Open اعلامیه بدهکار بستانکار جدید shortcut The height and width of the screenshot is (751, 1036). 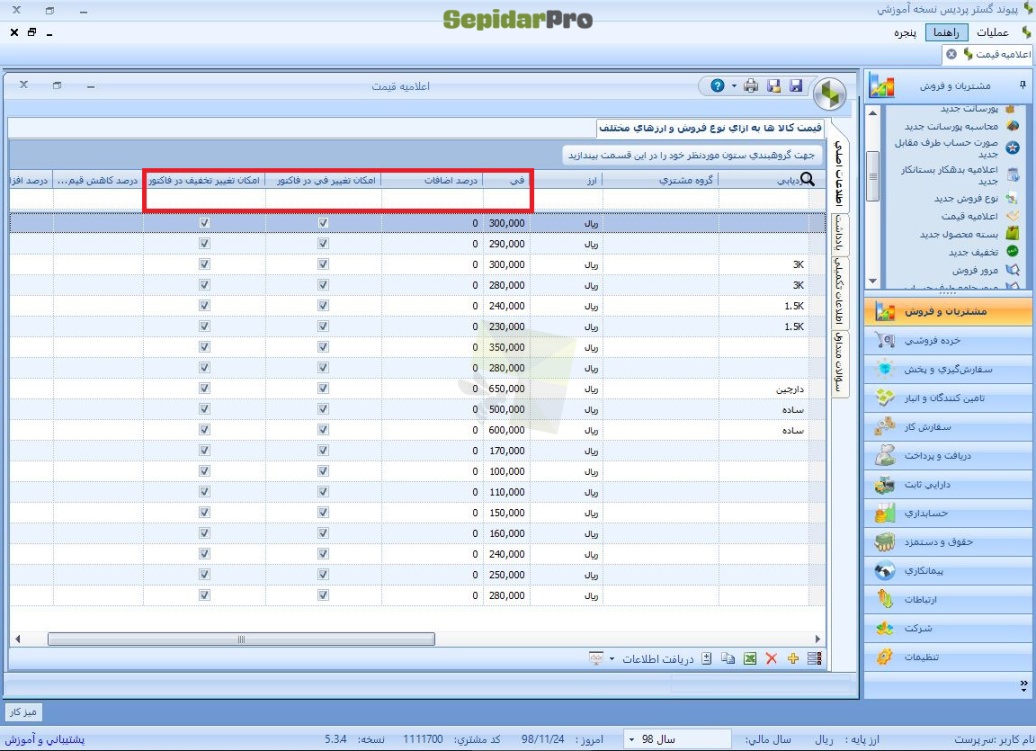tap(949, 175)
